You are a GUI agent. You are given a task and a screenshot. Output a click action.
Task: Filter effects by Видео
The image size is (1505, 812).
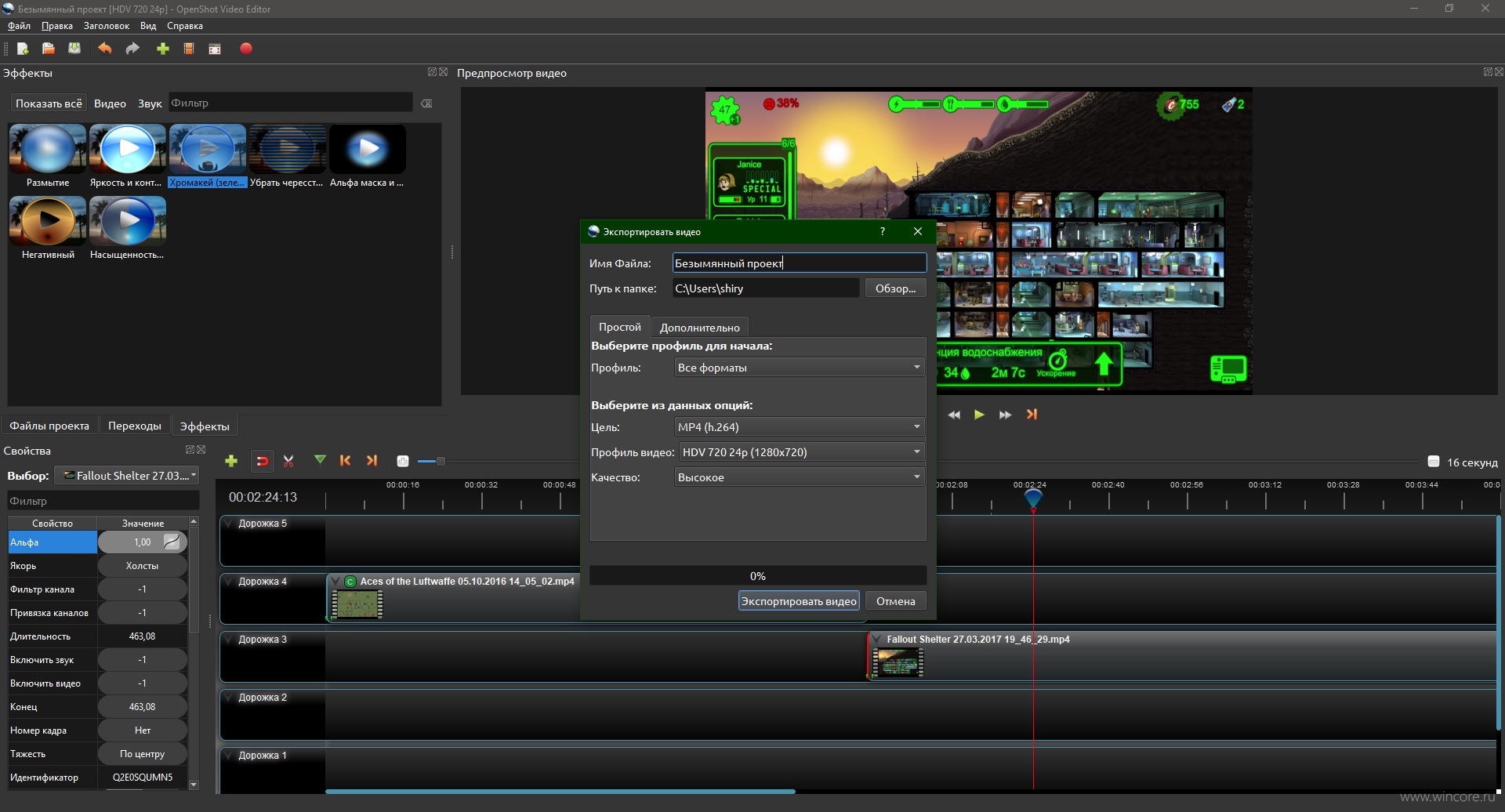pos(110,103)
